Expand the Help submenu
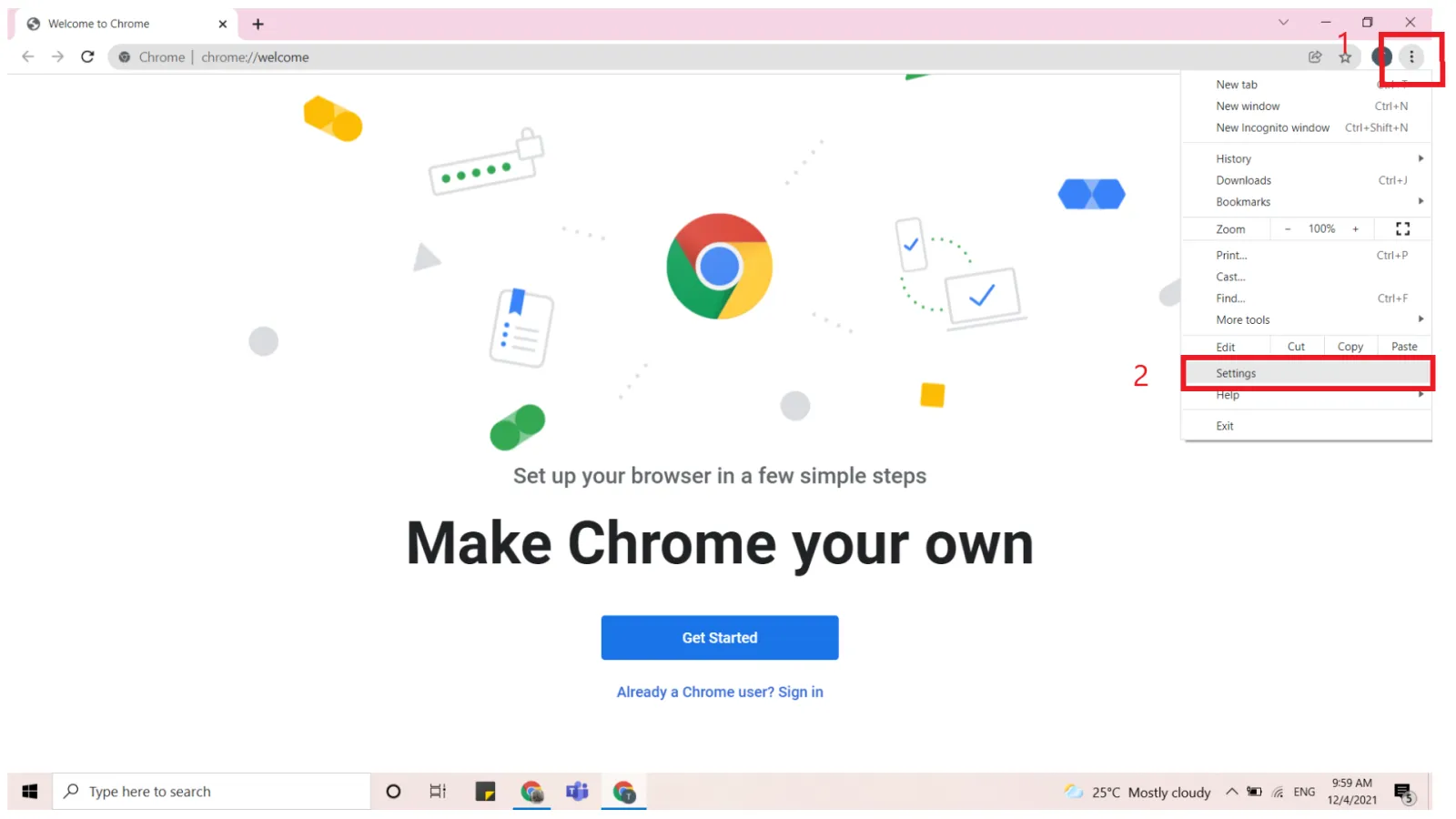The height and width of the screenshot is (819, 1456). (1307, 396)
